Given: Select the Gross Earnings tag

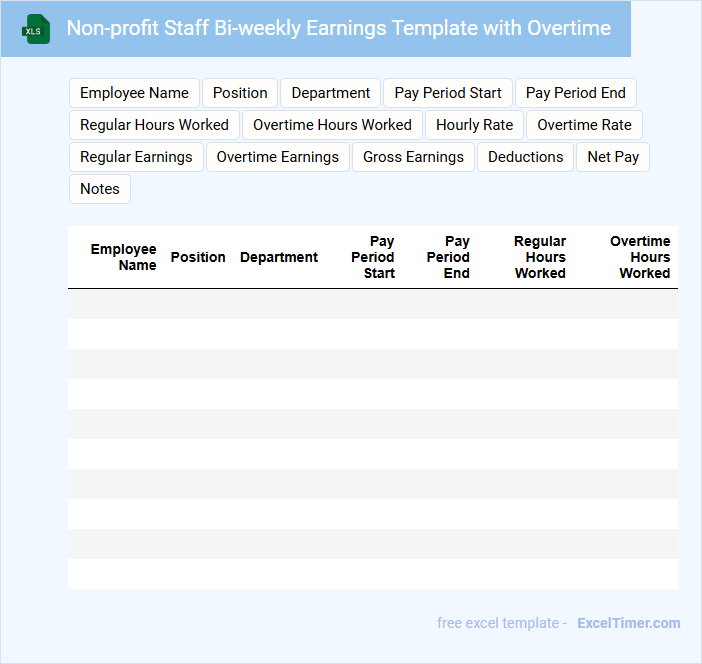Looking at the screenshot, I should tap(413, 157).
